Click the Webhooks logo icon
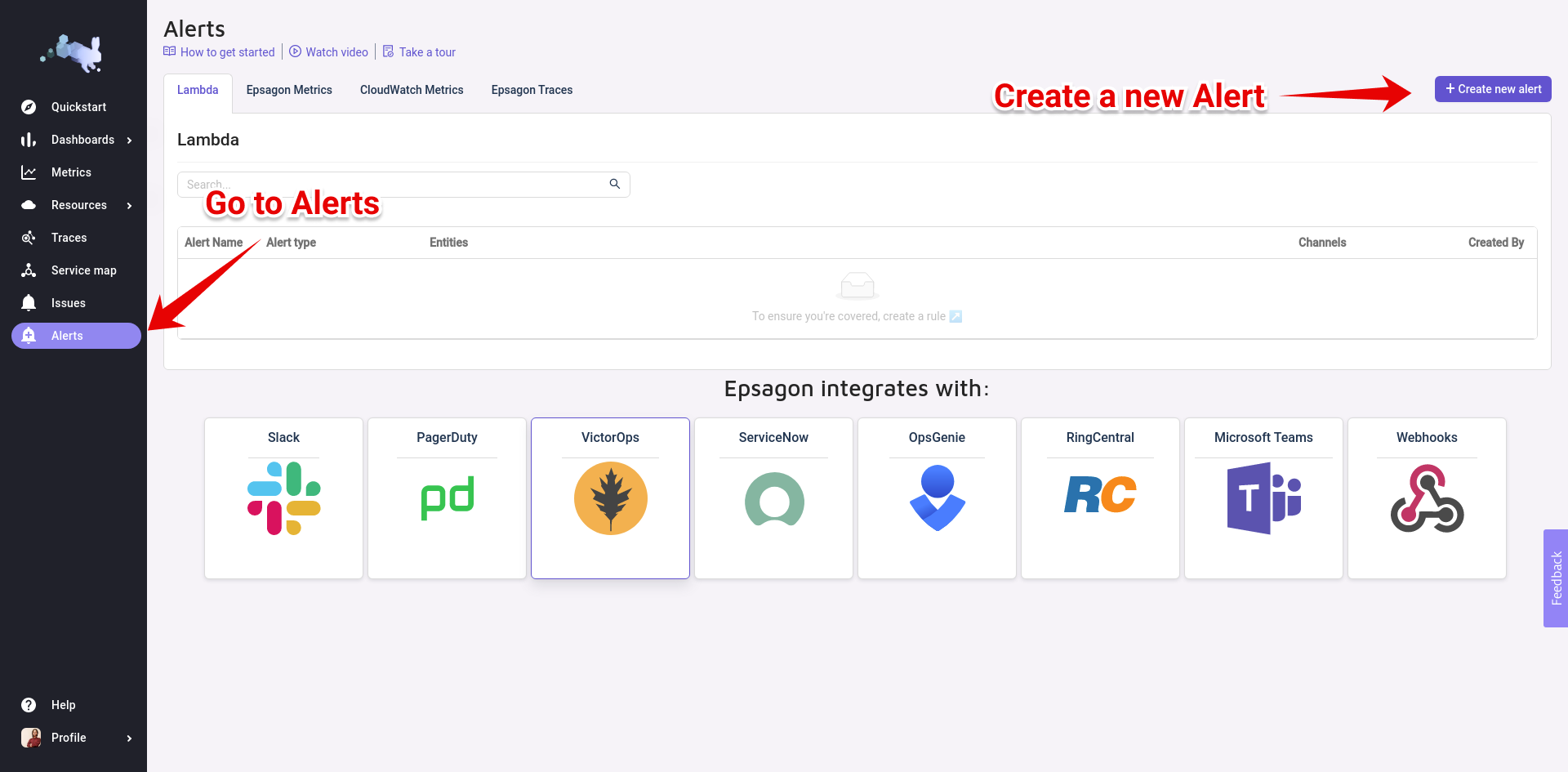 (1428, 498)
